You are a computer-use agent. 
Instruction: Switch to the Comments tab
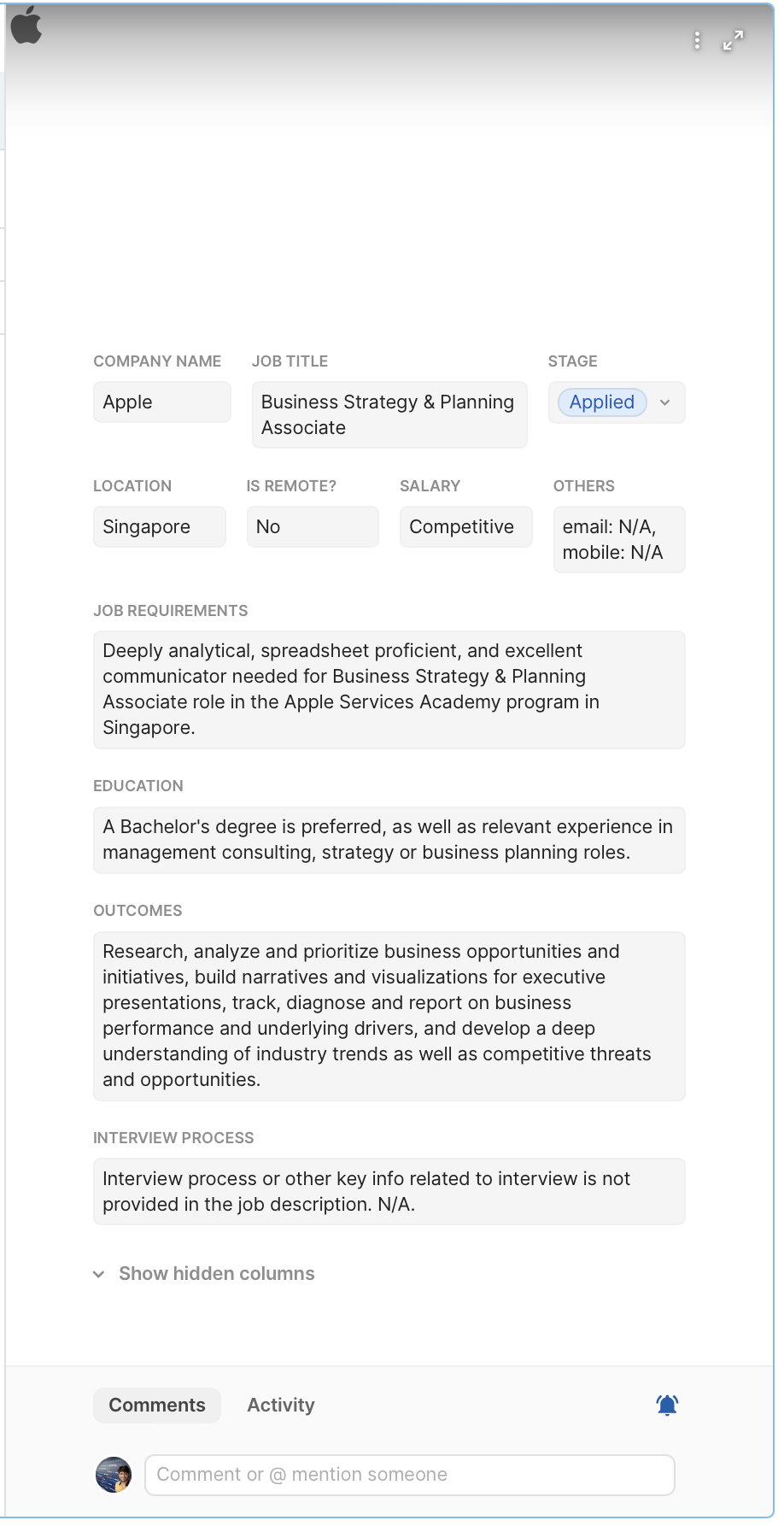tap(157, 1406)
